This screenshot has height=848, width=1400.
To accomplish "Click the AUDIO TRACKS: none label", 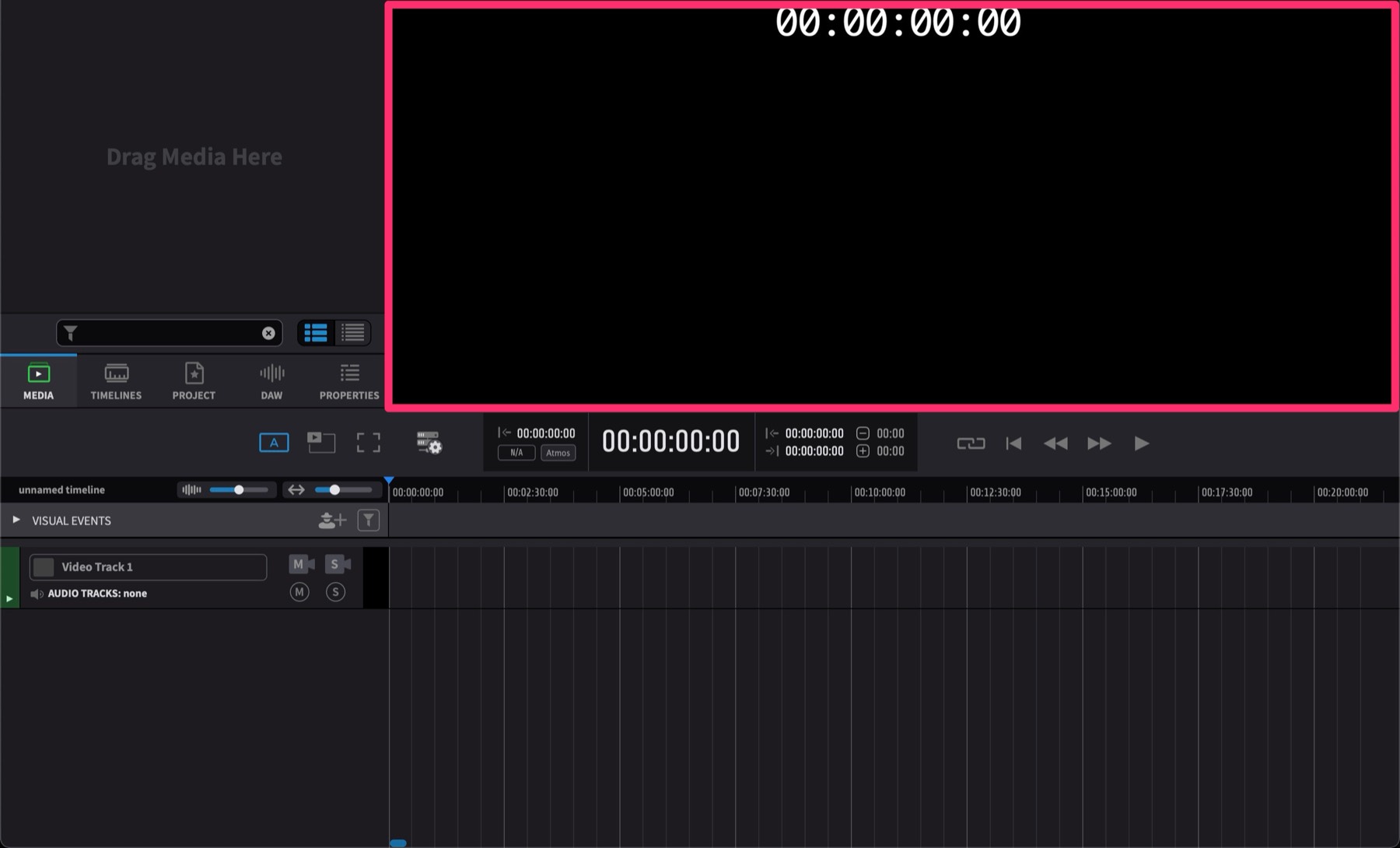I will click(x=97, y=594).
